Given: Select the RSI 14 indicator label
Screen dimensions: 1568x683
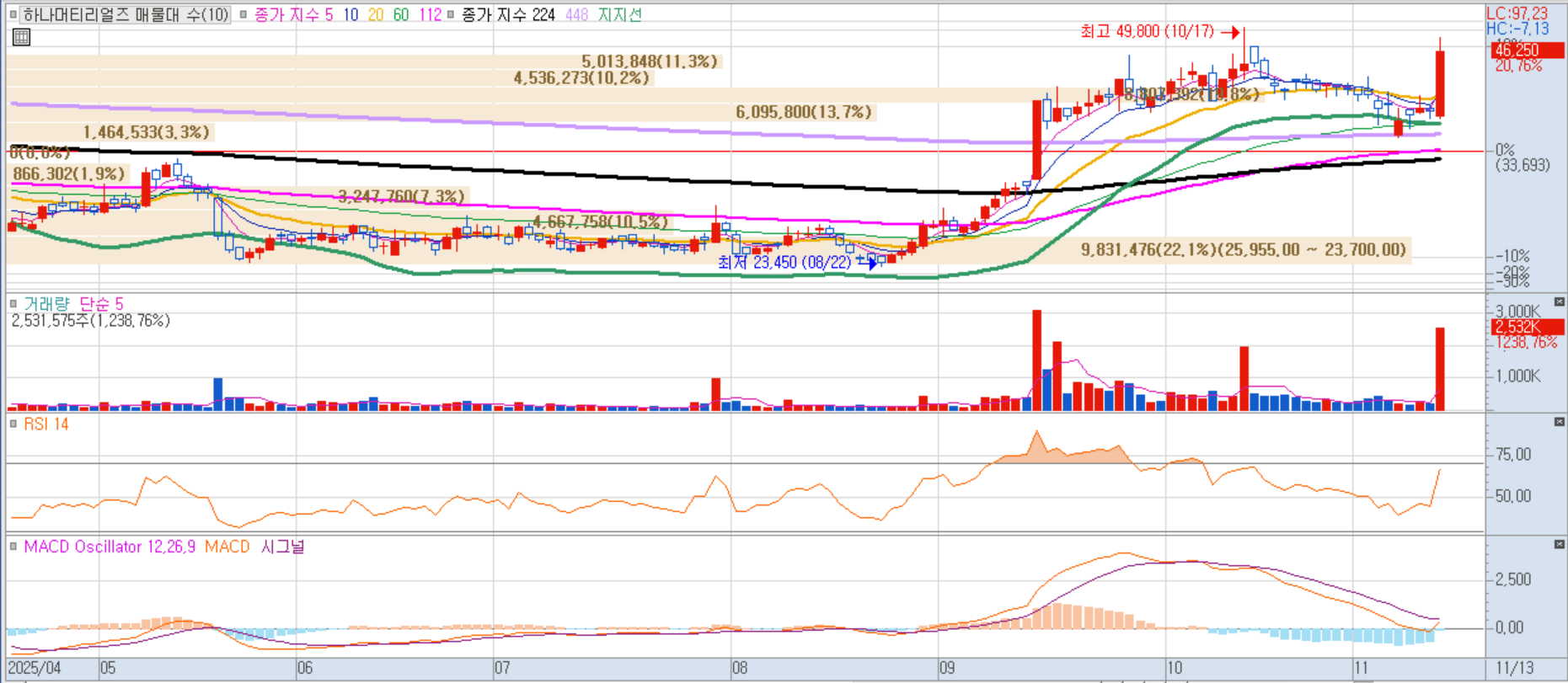Looking at the screenshot, I should (46, 424).
